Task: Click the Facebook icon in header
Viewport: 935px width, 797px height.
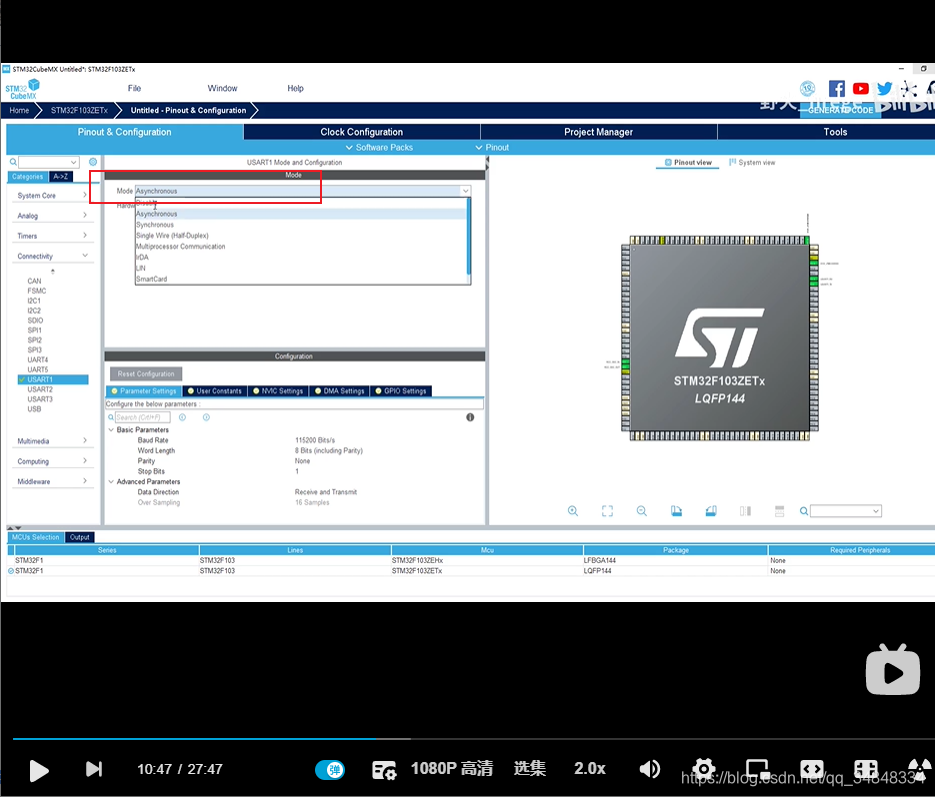Action: point(836,89)
